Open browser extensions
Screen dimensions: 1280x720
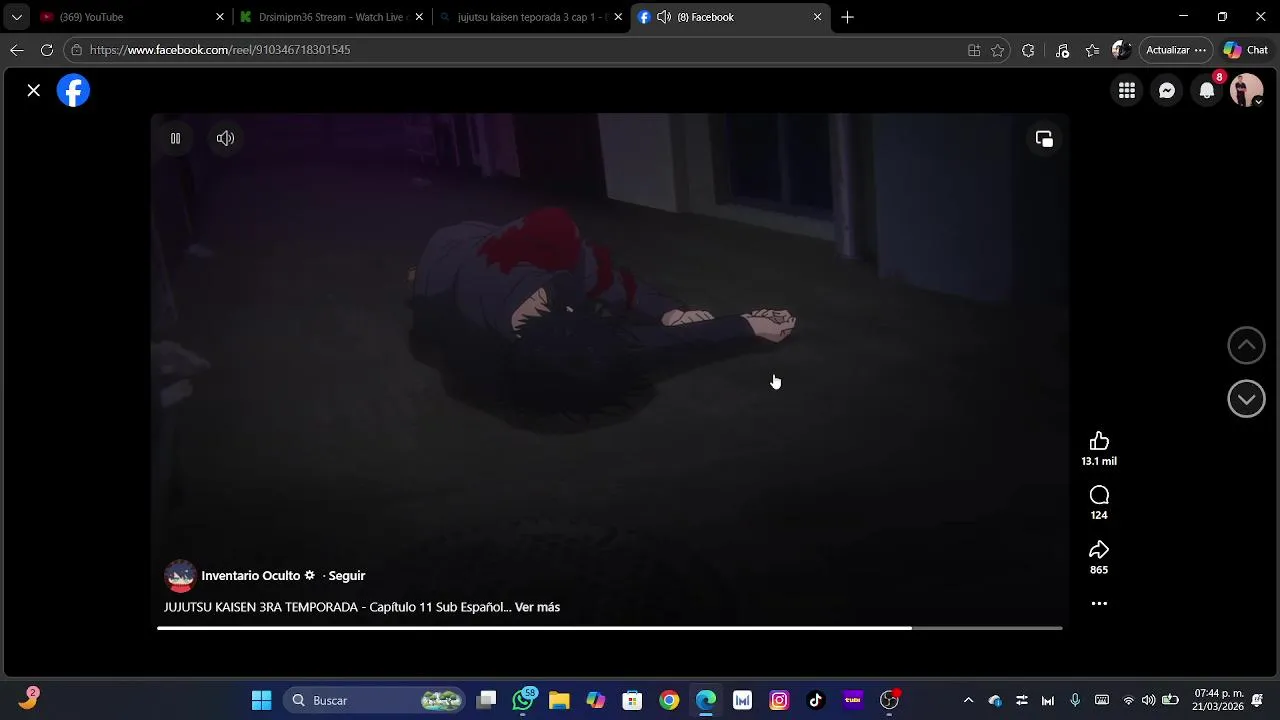click(1028, 50)
